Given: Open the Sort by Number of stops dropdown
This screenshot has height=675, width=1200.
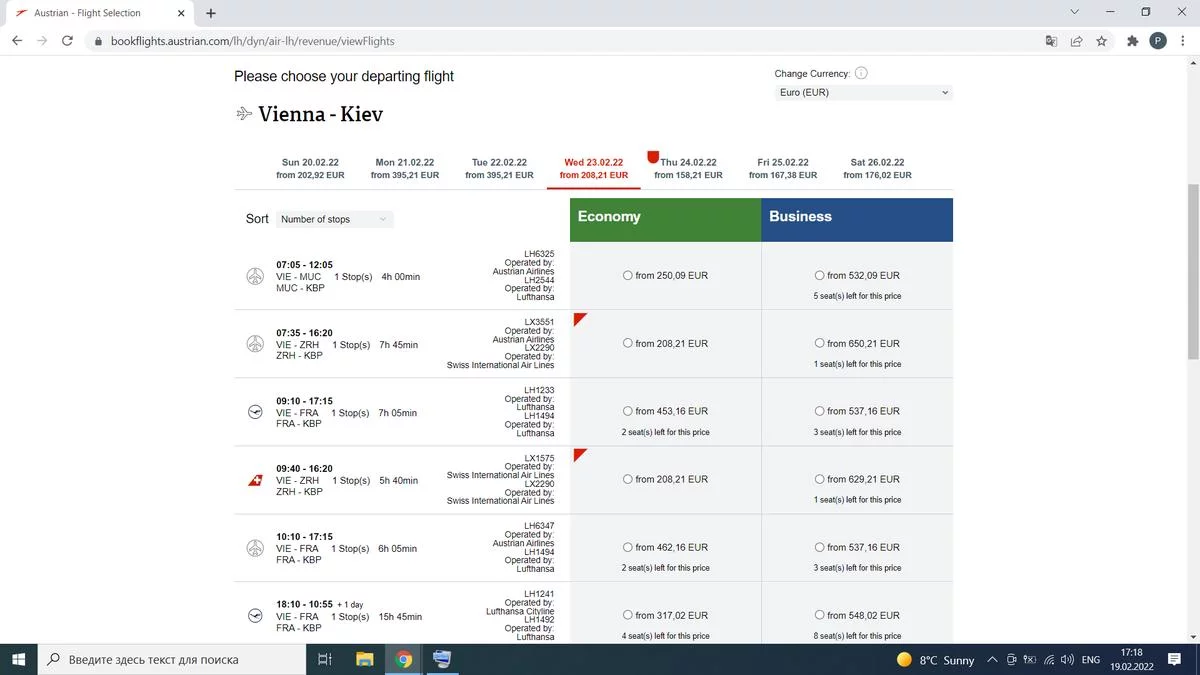Looking at the screenshot, I should (x=335, y=219).
